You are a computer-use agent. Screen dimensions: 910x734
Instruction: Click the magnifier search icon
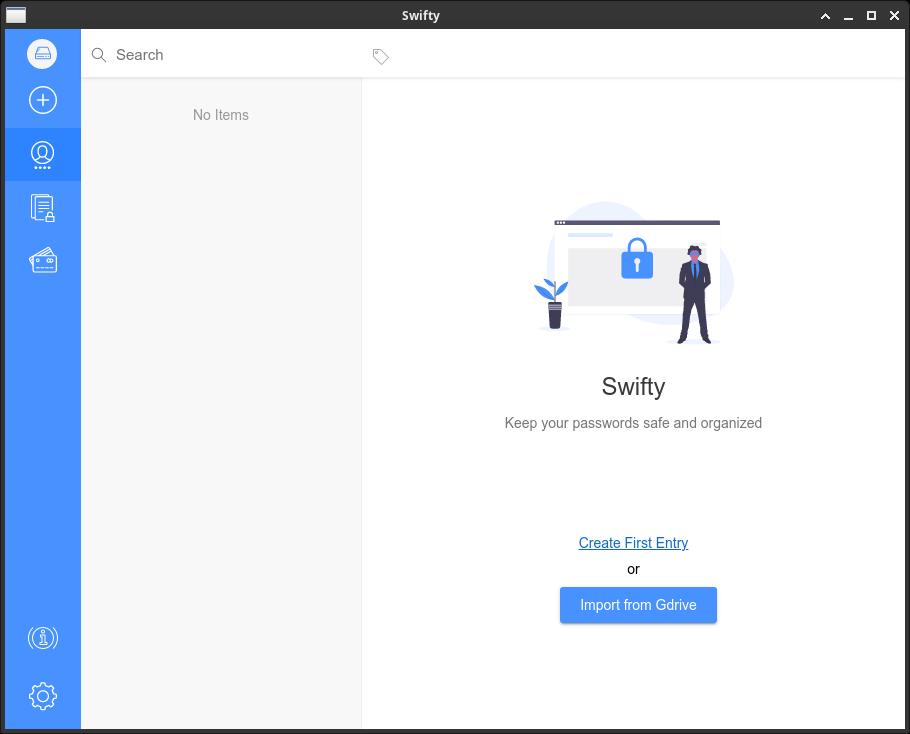click(x=99, y=55)
